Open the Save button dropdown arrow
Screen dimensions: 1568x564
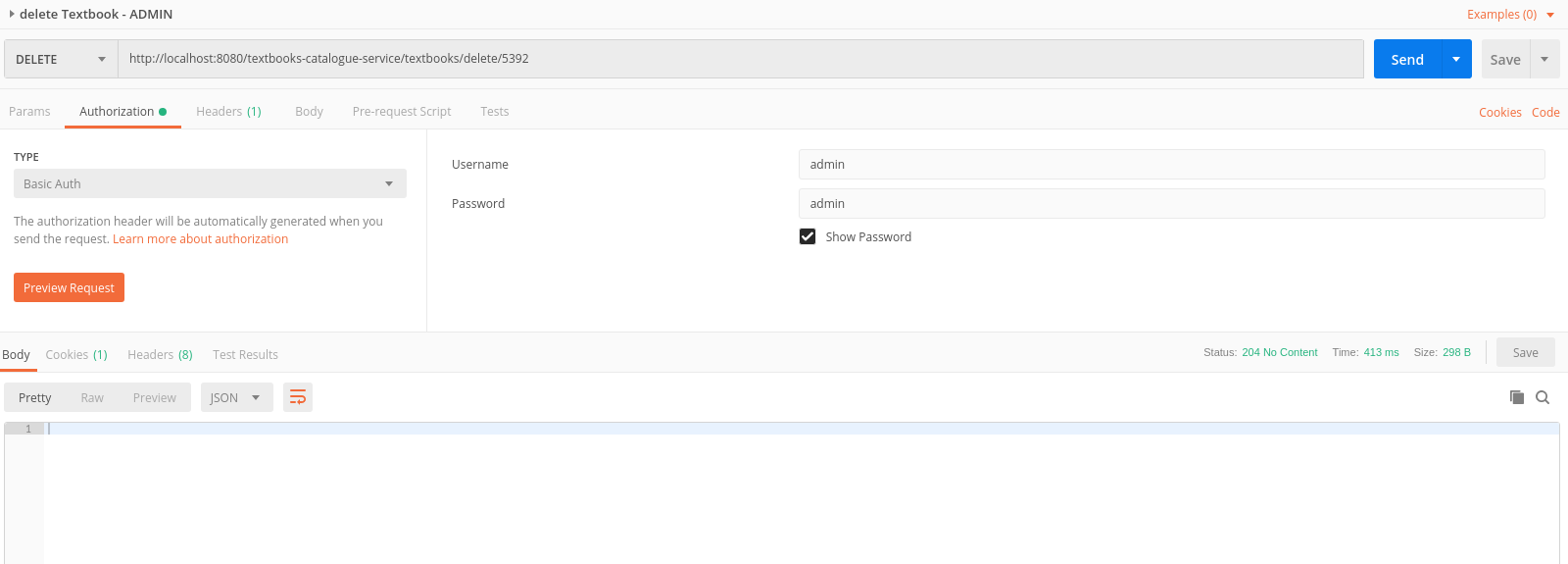(1544, 59)
